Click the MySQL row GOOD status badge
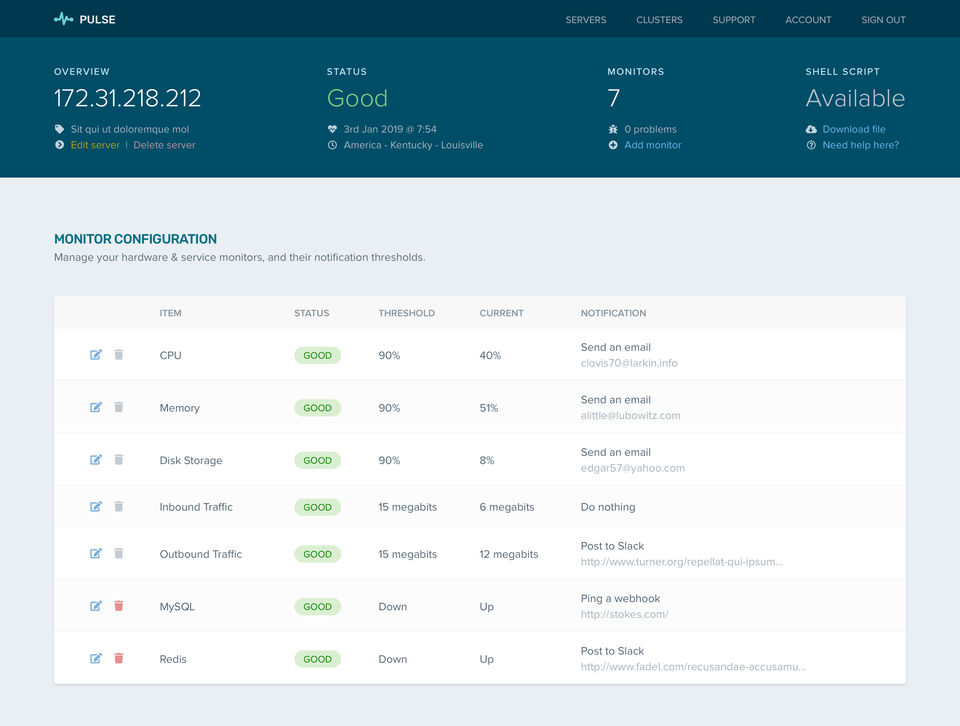 pyautogui.click(x=318, y=607)
